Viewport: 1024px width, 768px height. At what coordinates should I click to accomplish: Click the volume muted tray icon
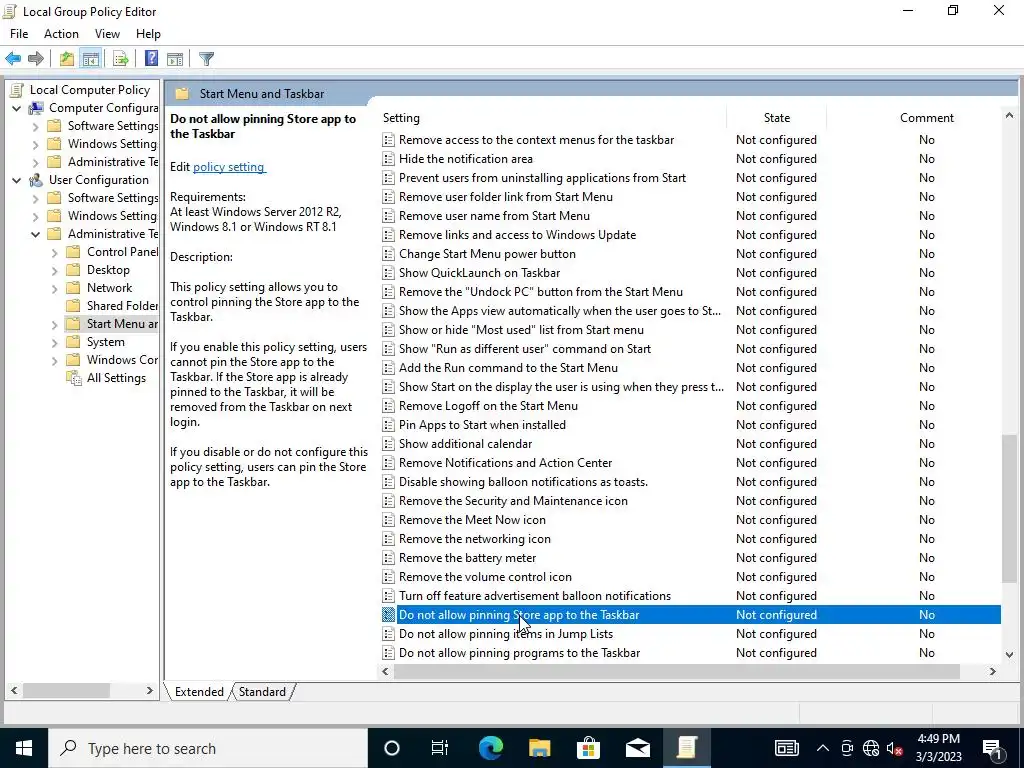tap(894, 748)
